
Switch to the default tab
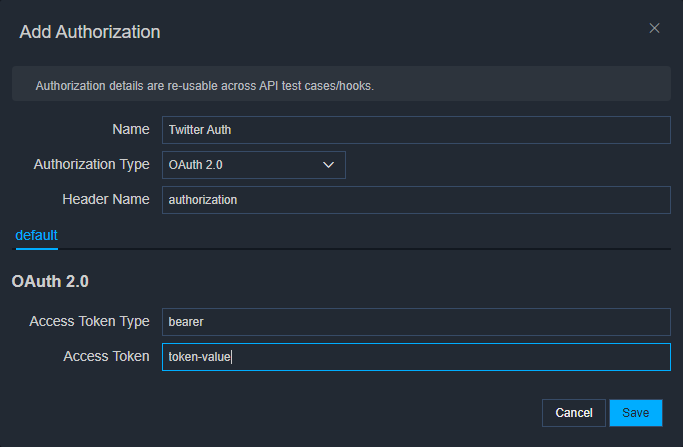tap(37, 235)
